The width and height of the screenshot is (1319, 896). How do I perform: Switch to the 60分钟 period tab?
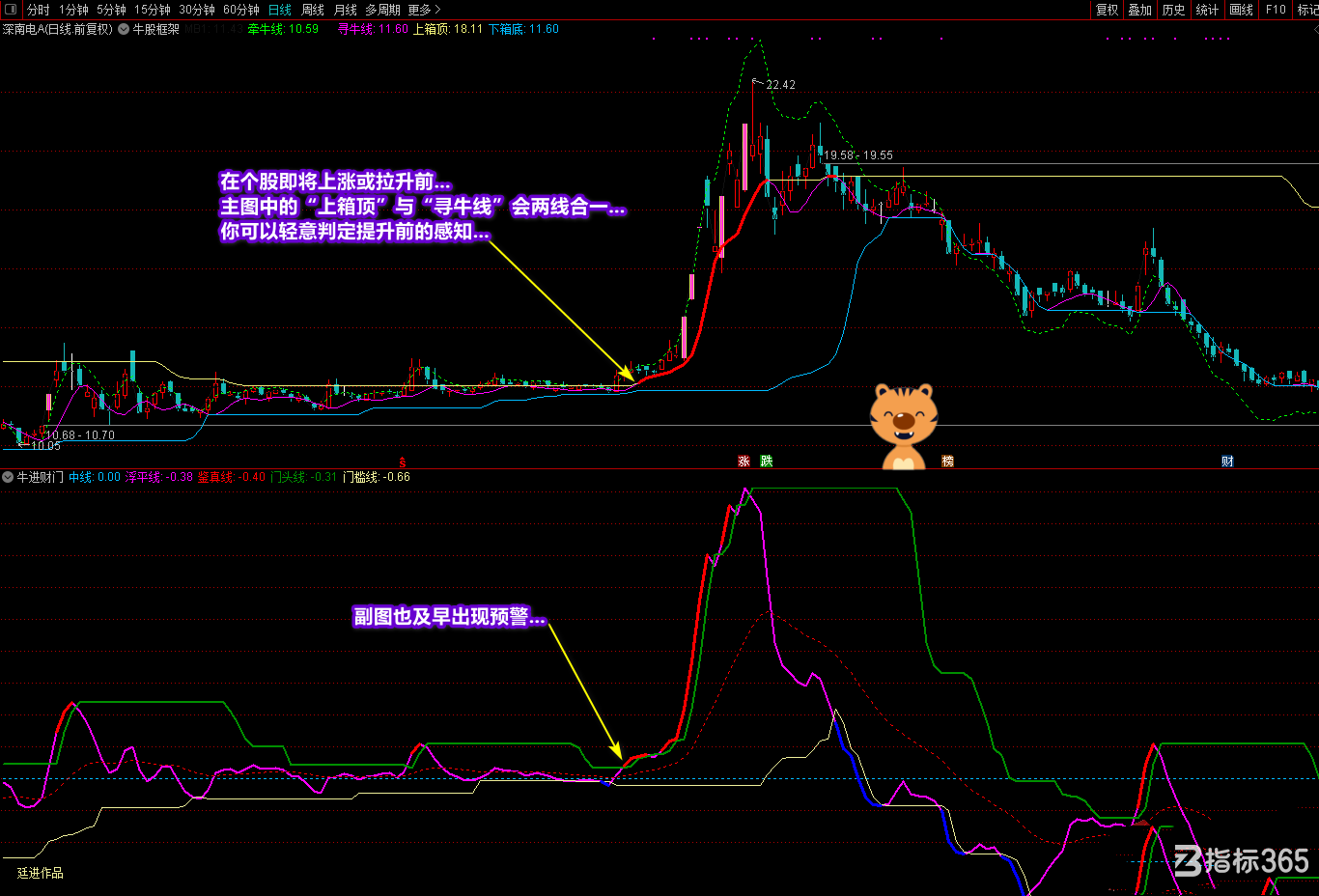241,10
